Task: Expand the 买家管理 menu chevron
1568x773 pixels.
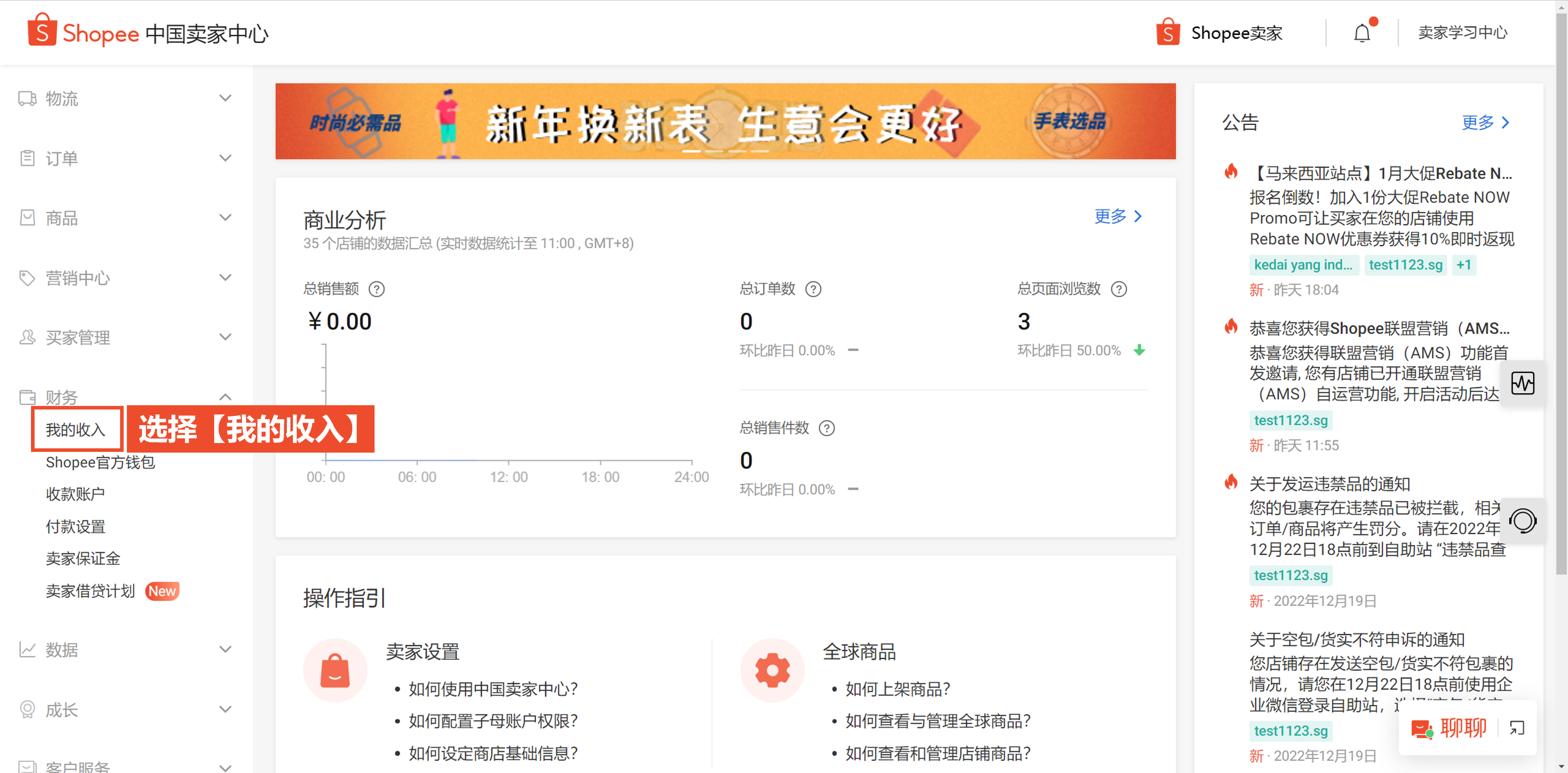Action: (225, 337)
